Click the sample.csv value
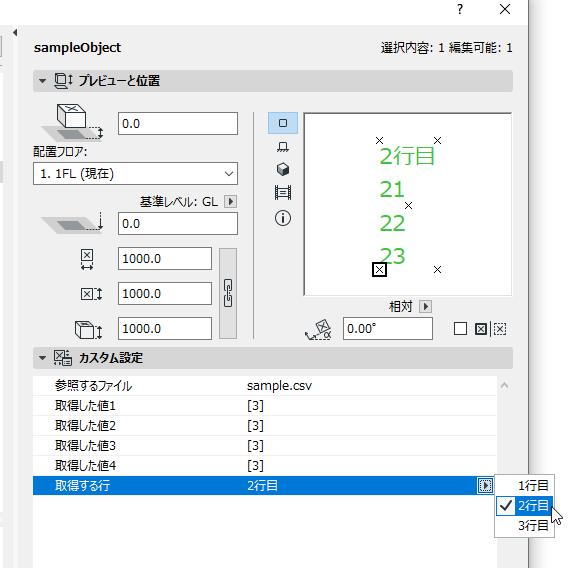 point(279,386)
